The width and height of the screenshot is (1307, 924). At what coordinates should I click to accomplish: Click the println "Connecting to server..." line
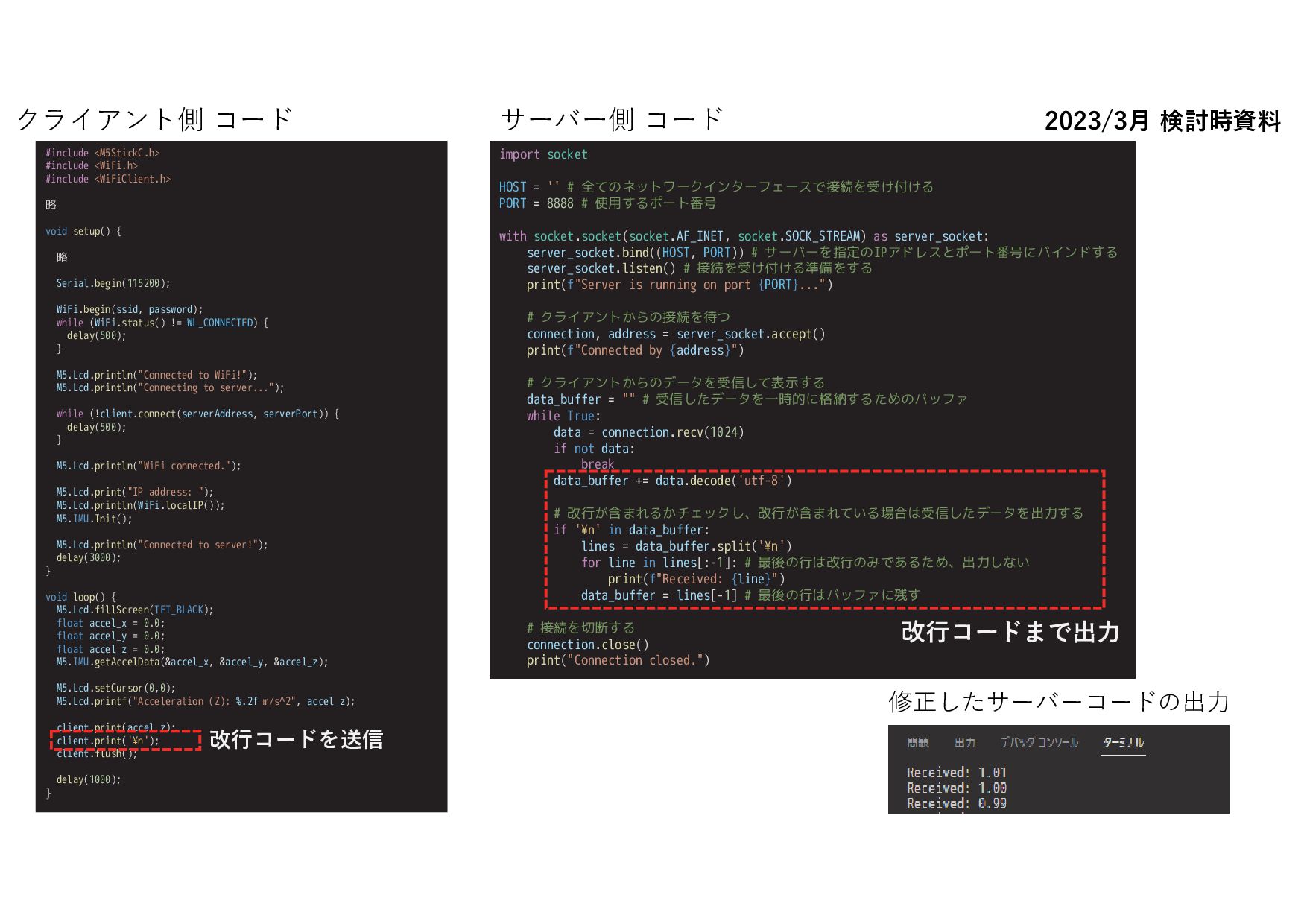170,387
